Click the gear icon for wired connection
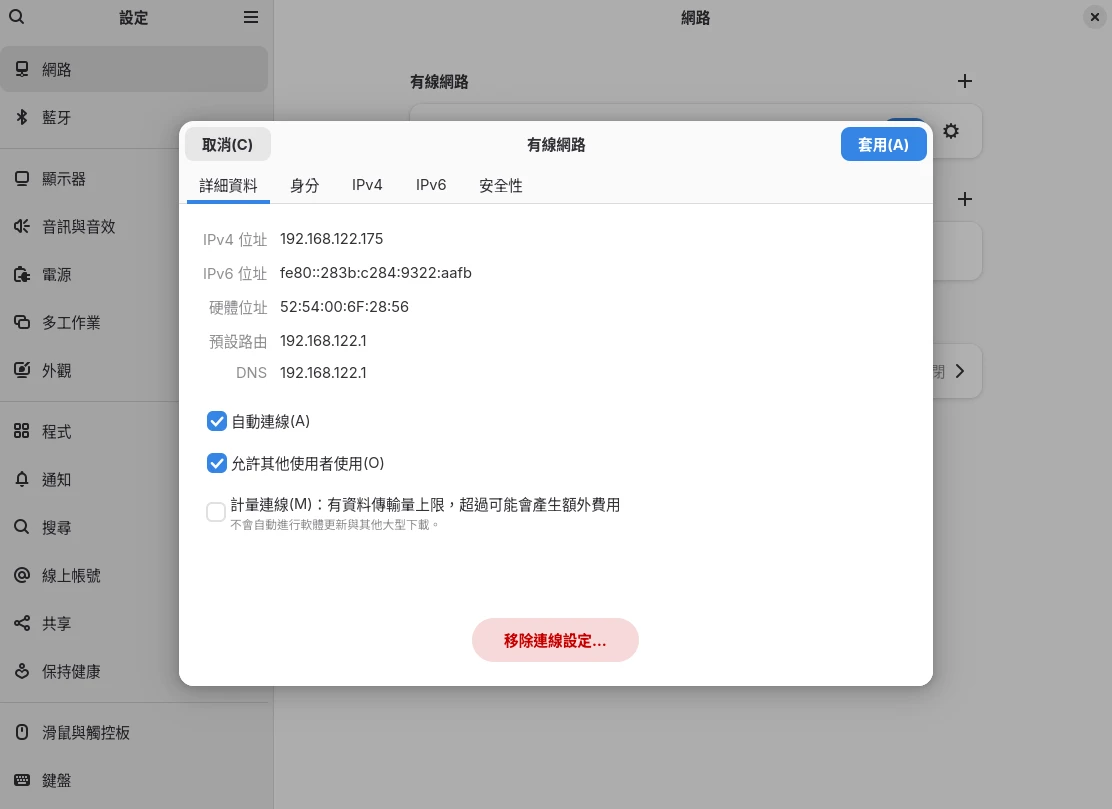Image resolution: width=1112 pixels, height=809 pixels. pos(951,131)
